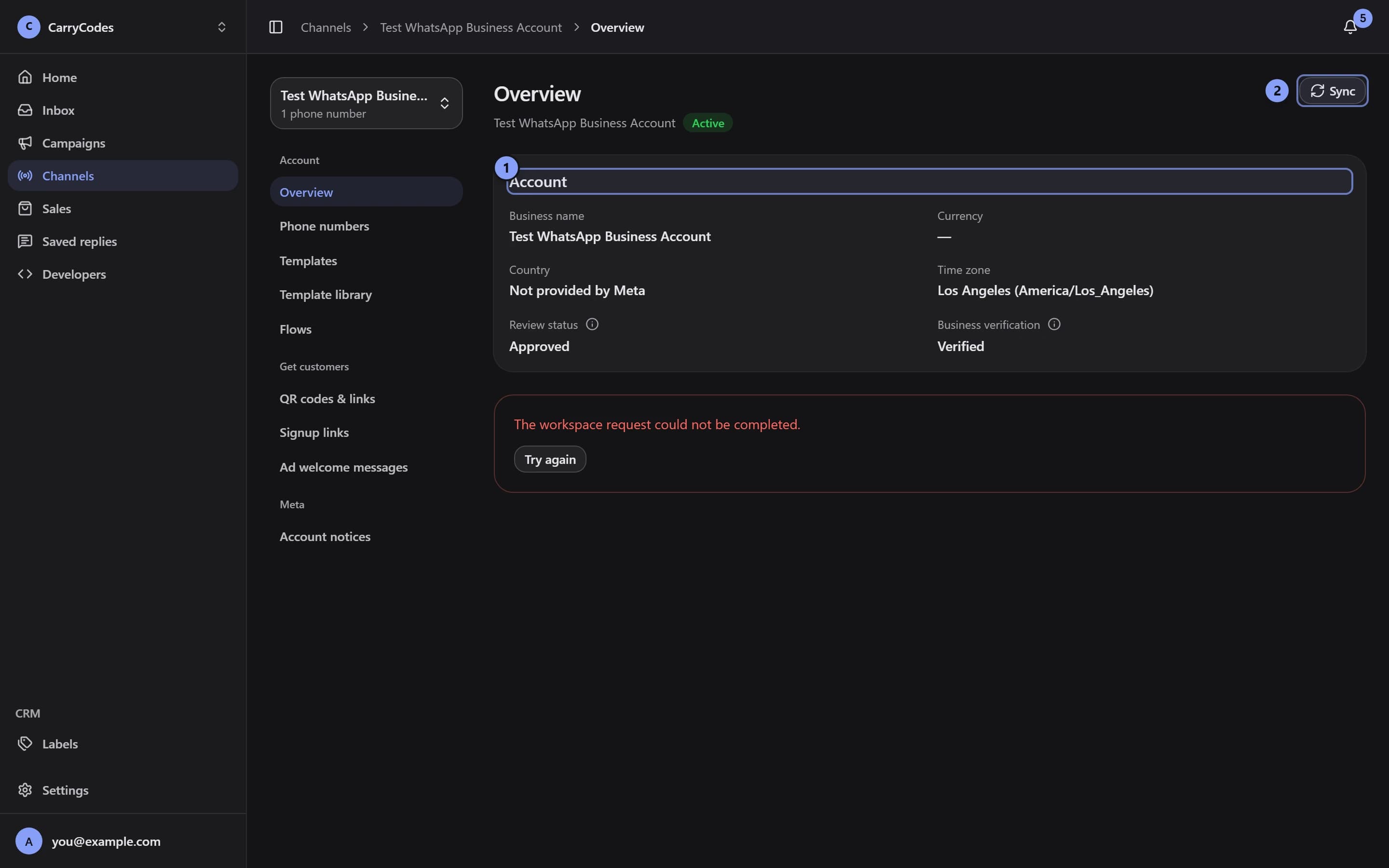
Task: Open the Test WhatsApp Business account selector
Action: 366,103
